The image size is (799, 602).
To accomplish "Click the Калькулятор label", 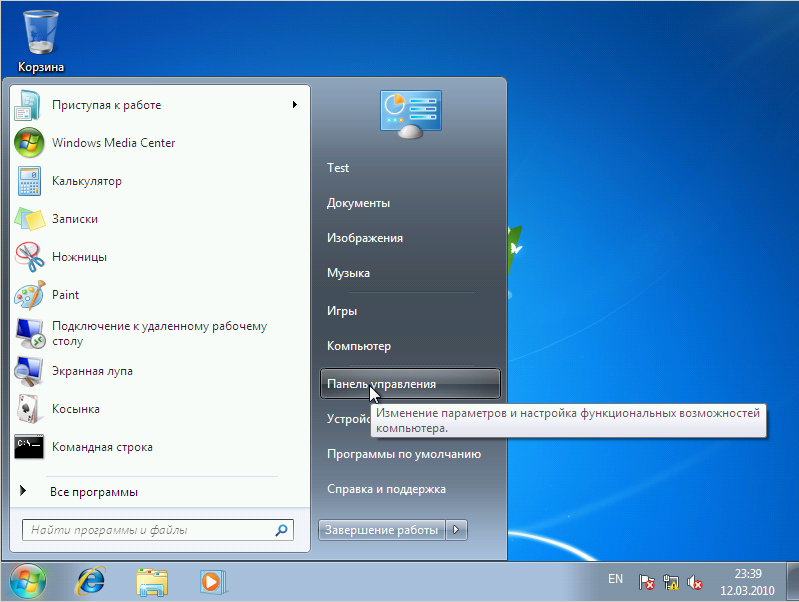I will (x=87, y=181).
